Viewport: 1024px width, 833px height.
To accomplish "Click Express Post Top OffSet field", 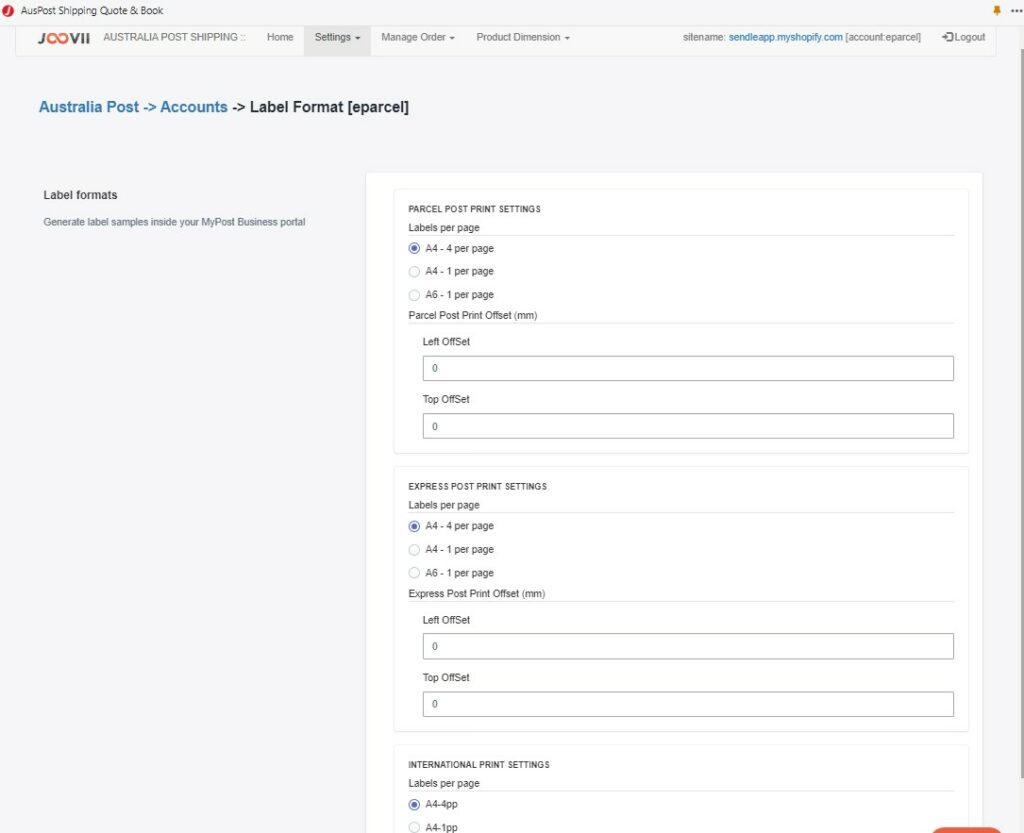I will click(688, 704).
